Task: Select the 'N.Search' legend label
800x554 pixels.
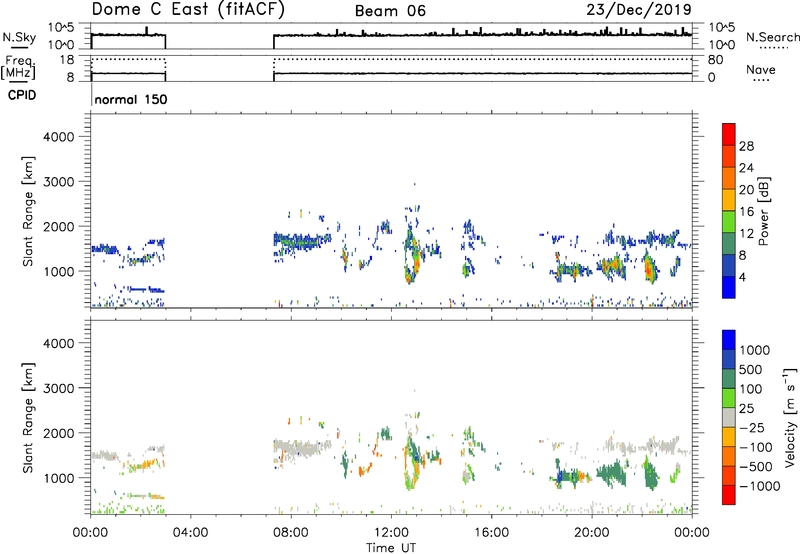Action: pyautogui.click(x=772, y=37)
